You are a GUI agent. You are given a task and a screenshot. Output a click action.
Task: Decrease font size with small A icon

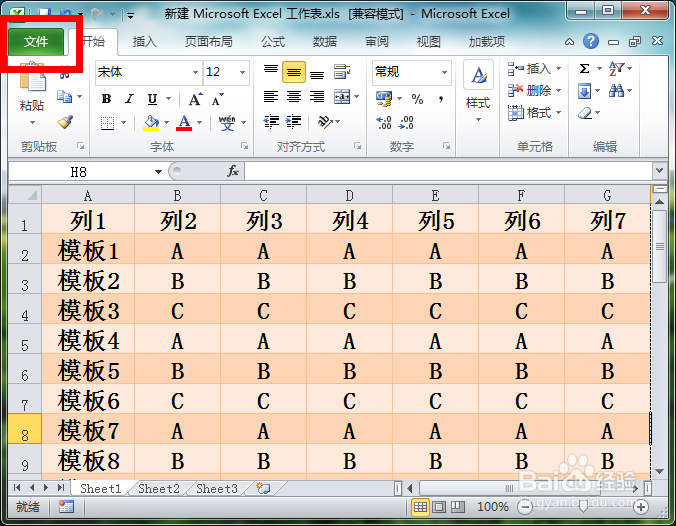pos(218,99)
